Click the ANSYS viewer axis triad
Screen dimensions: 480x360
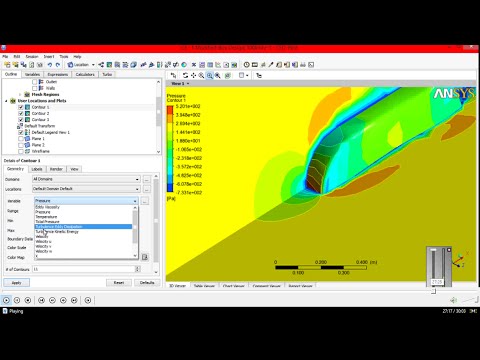[460, 260]
